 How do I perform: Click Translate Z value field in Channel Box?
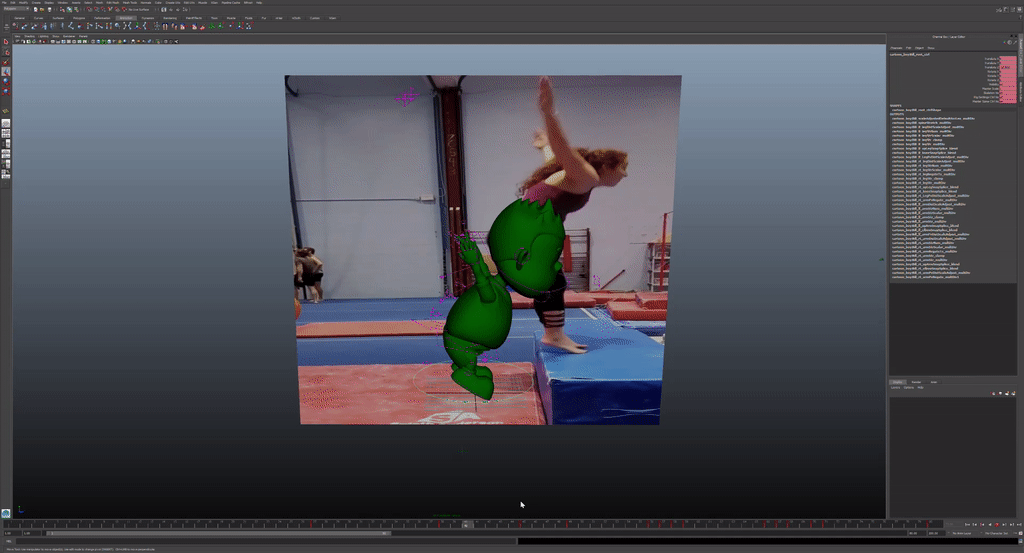tap(1008, 67)
